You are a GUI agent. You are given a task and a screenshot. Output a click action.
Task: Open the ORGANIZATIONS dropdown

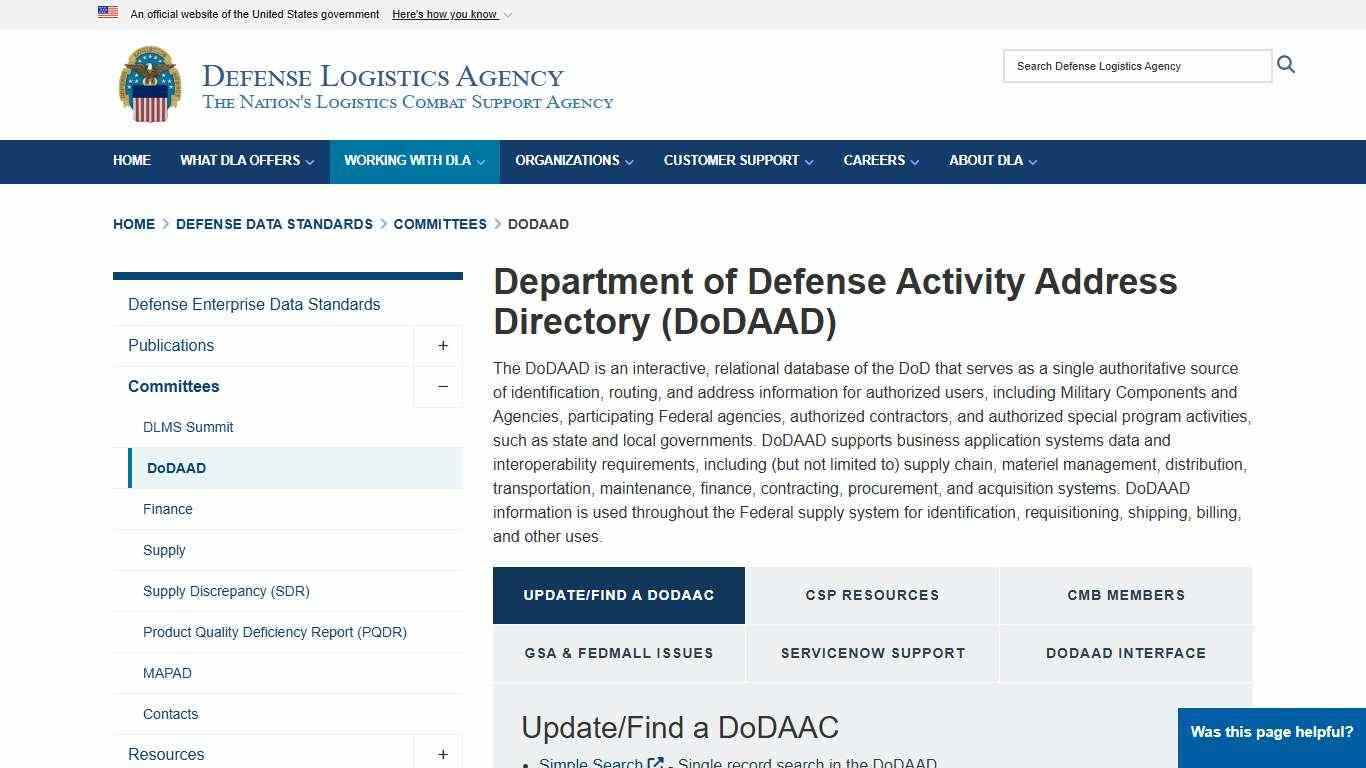[x=573, y=161]
